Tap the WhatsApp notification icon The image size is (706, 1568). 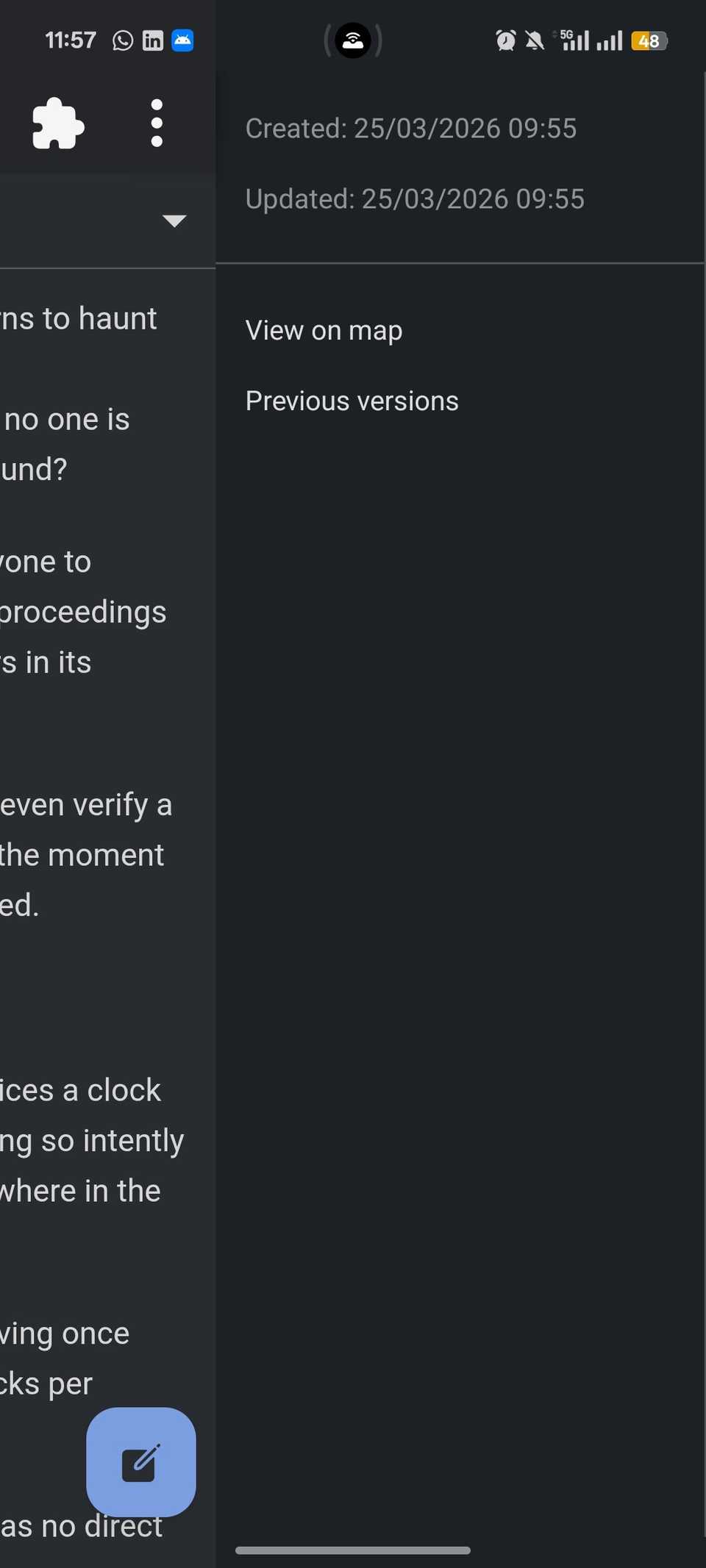[121, 40]
